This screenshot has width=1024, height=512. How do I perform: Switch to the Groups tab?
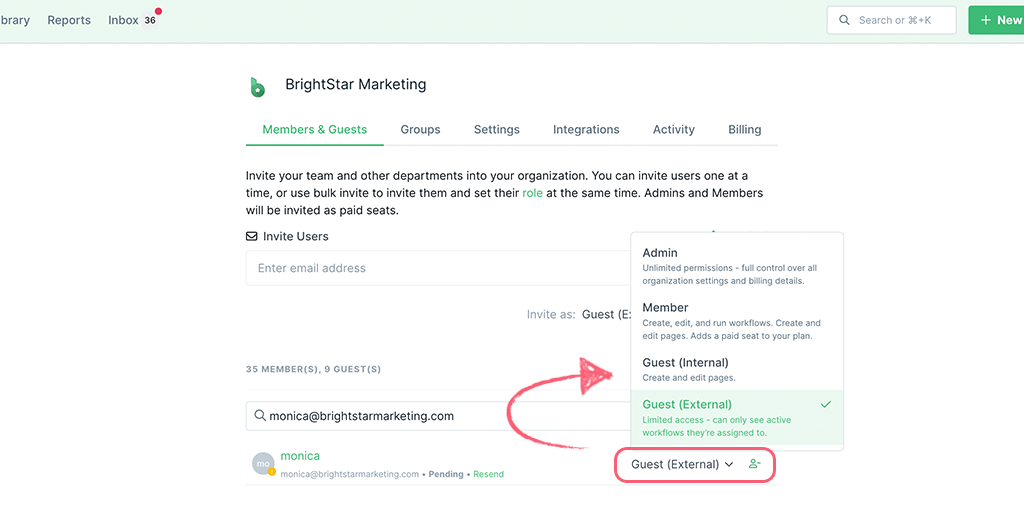coord(421,129)
